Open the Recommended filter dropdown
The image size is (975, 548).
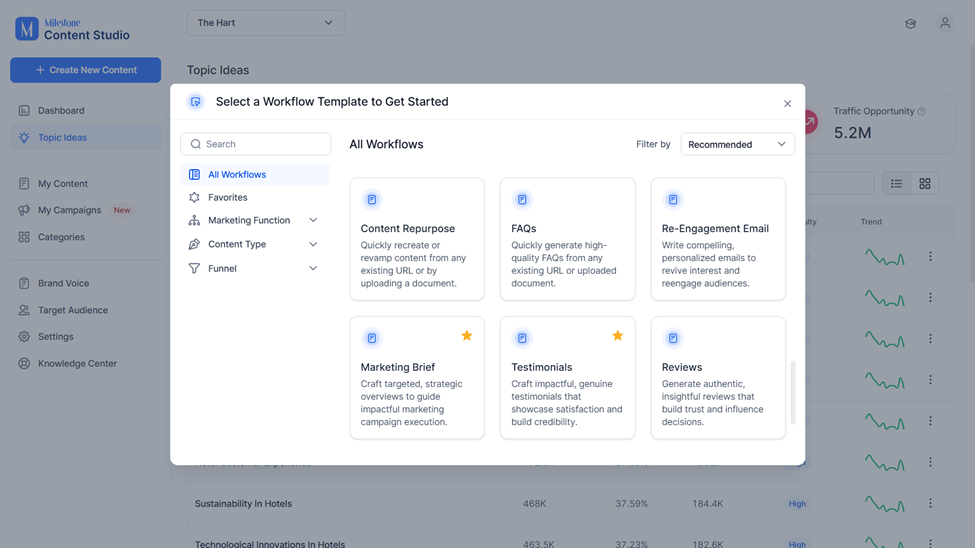point(737,144)
